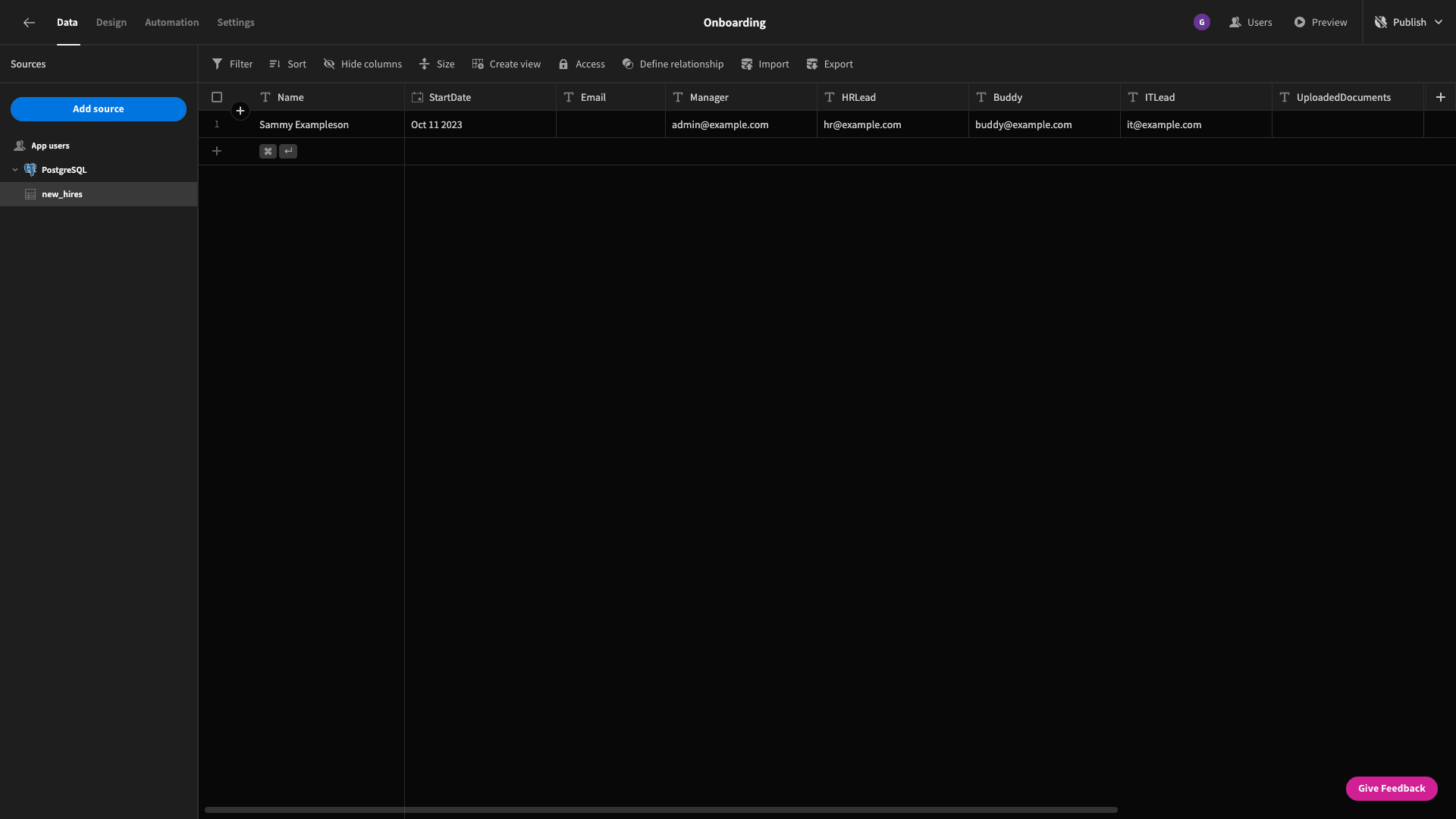1456x819 pixels.
Task: Click the Add source button
Action: (99, 109)
